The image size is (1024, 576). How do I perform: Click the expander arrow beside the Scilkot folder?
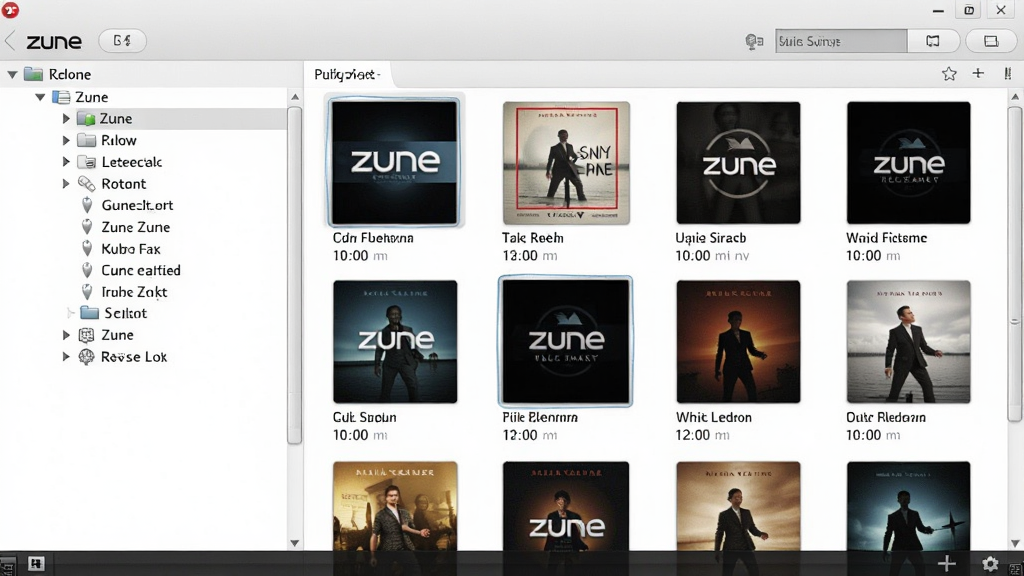71,313
